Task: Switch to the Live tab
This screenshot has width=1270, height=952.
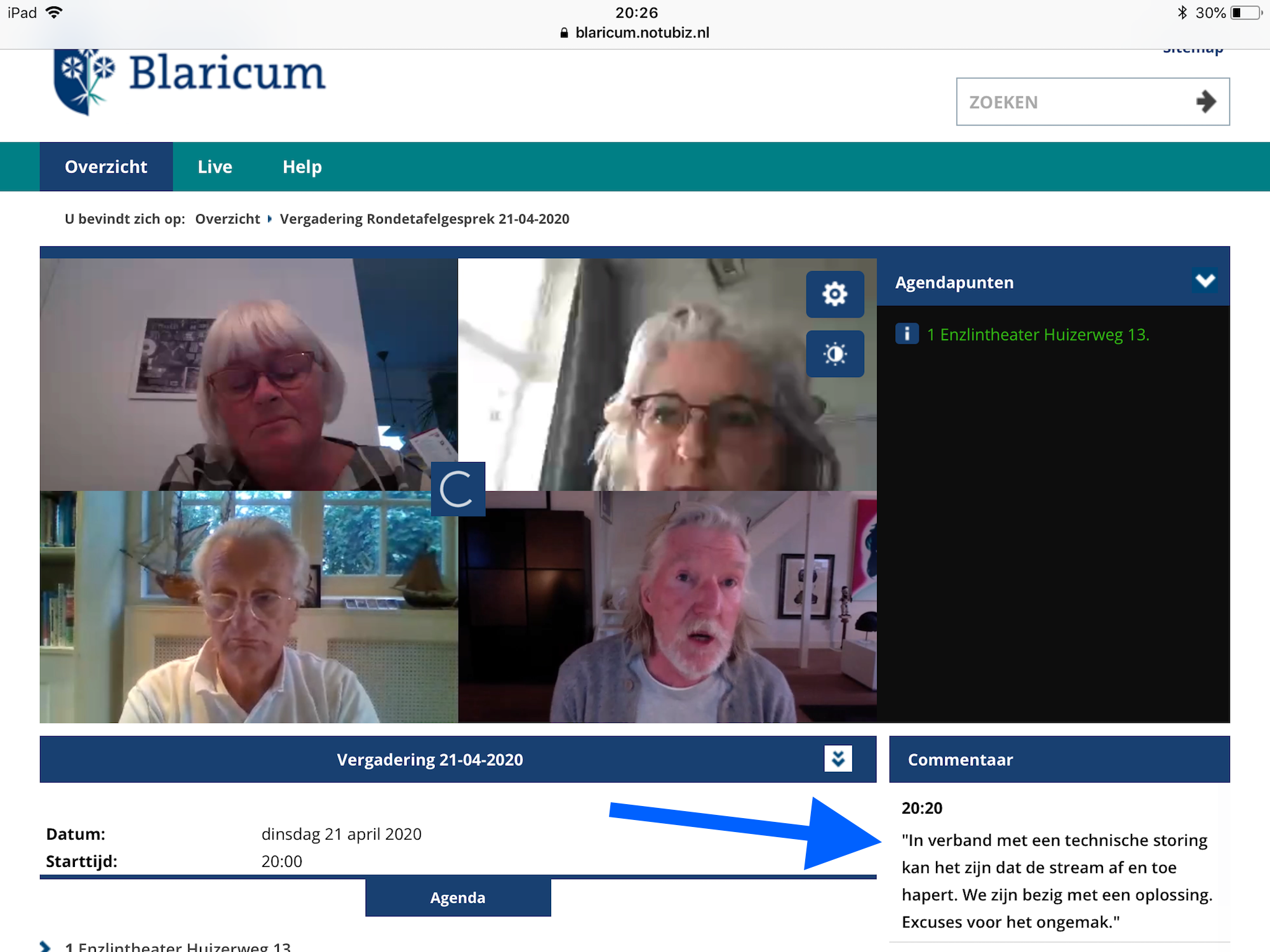Action: tap(215, 167)
